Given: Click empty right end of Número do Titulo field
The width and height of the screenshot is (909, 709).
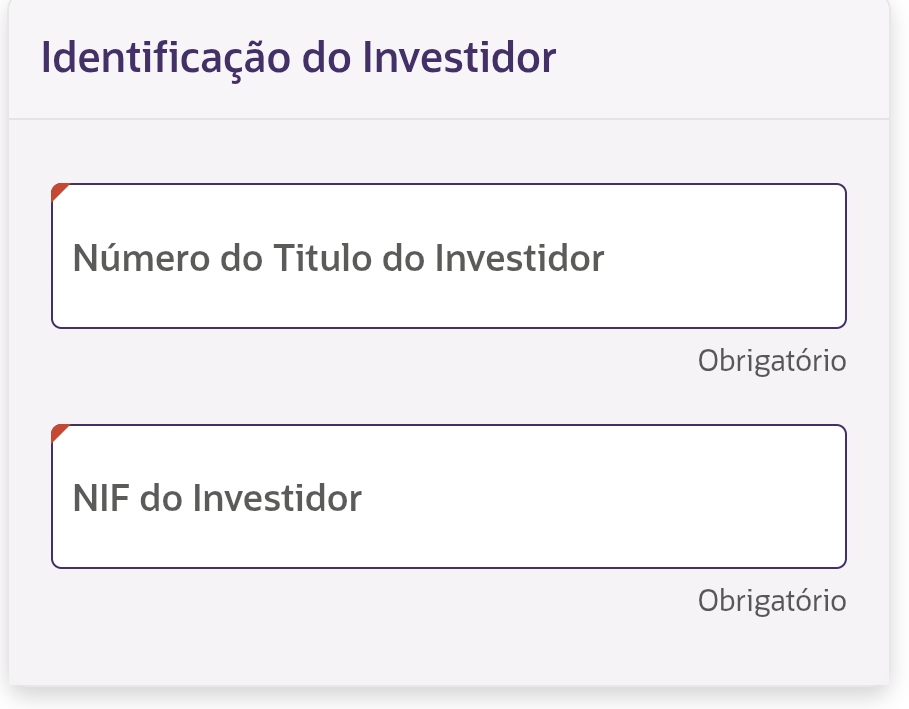Looking at the screenshot, I should tap(760, 257).
